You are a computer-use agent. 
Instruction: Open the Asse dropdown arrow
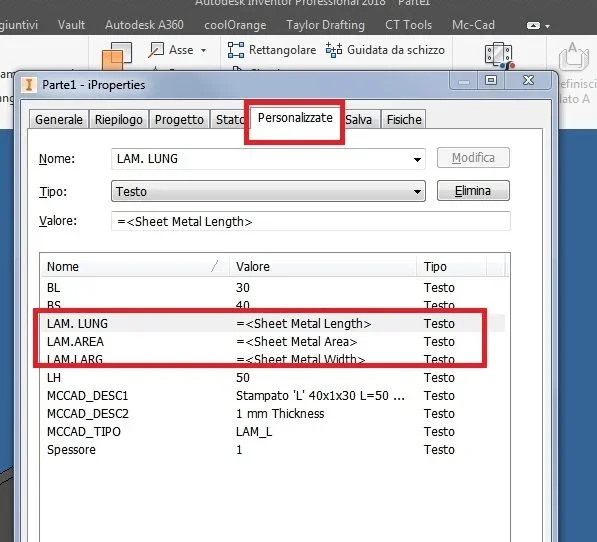204,51
